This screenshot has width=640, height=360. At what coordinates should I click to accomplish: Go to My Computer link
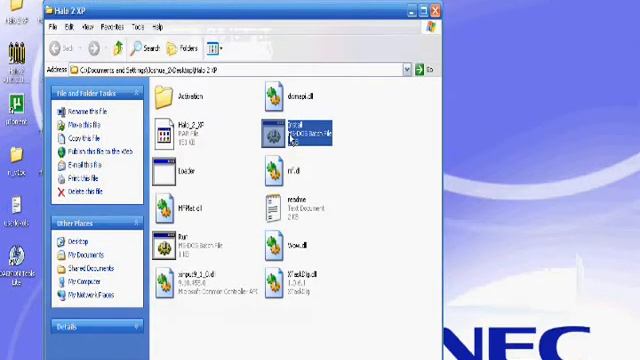84,282
